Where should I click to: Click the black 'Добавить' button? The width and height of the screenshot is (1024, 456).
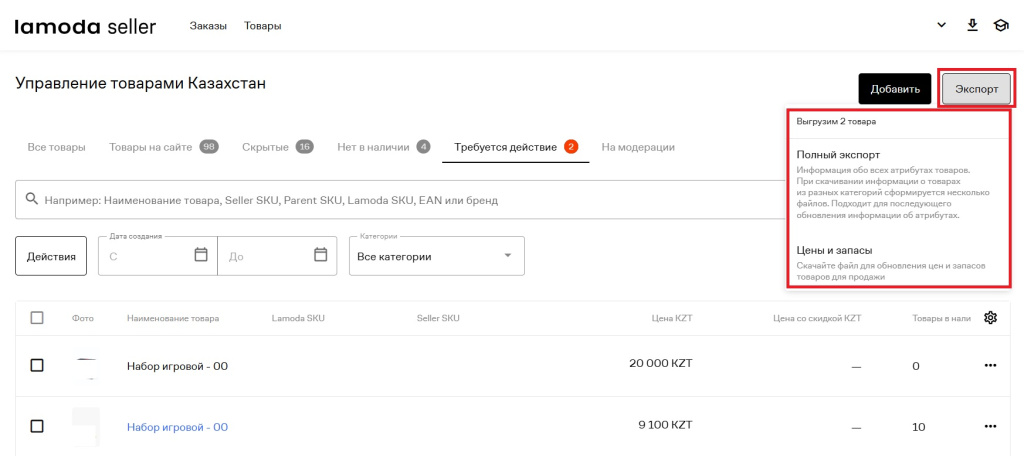coord(894,88)
